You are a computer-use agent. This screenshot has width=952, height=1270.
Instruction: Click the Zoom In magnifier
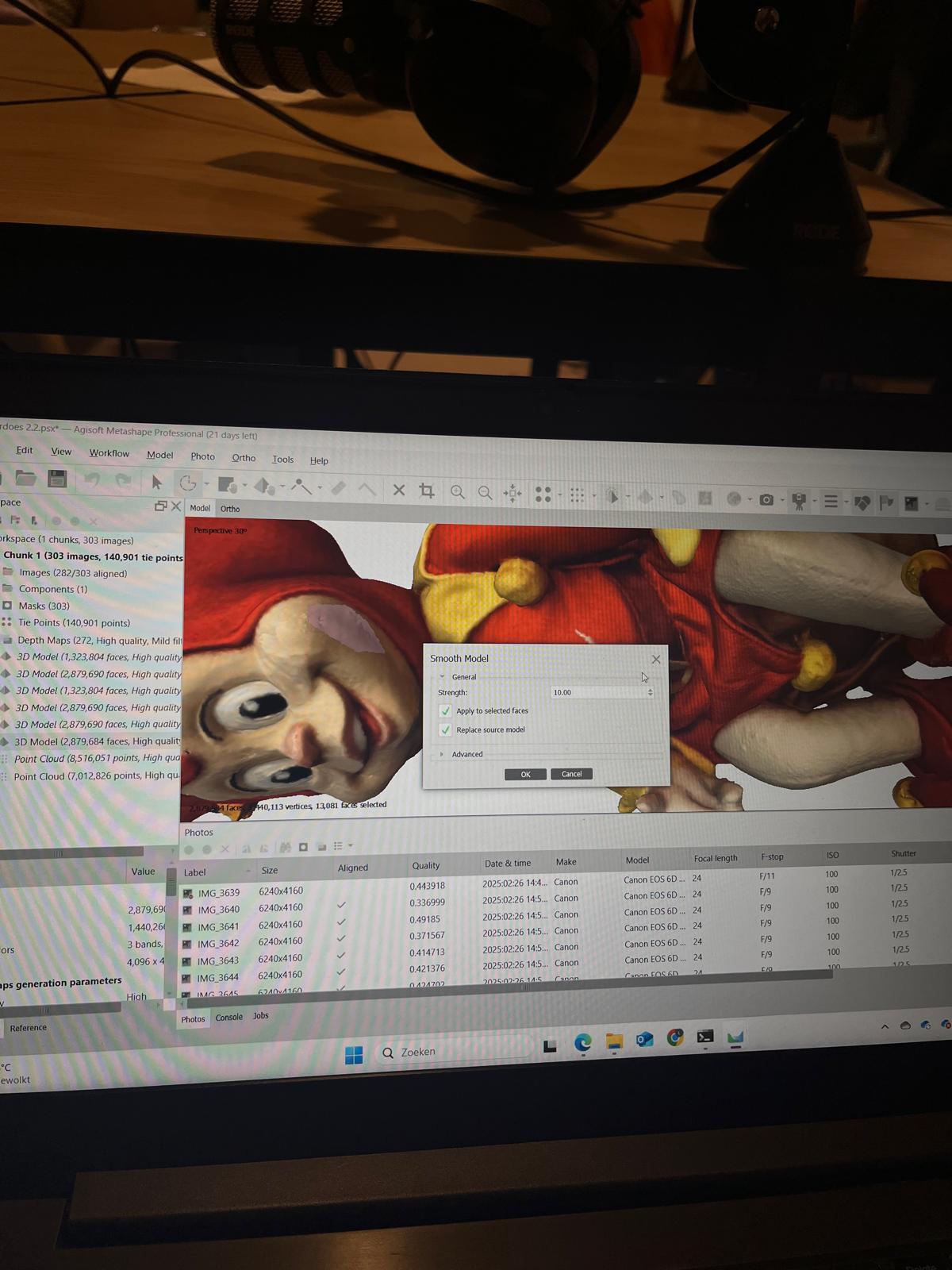pyautogui.click(x=458, y=492)
